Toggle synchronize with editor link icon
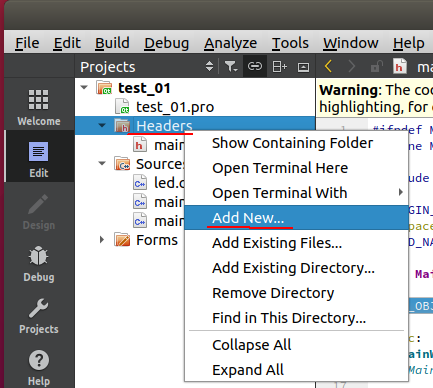The image size is (433, 388). coord(255,67)
